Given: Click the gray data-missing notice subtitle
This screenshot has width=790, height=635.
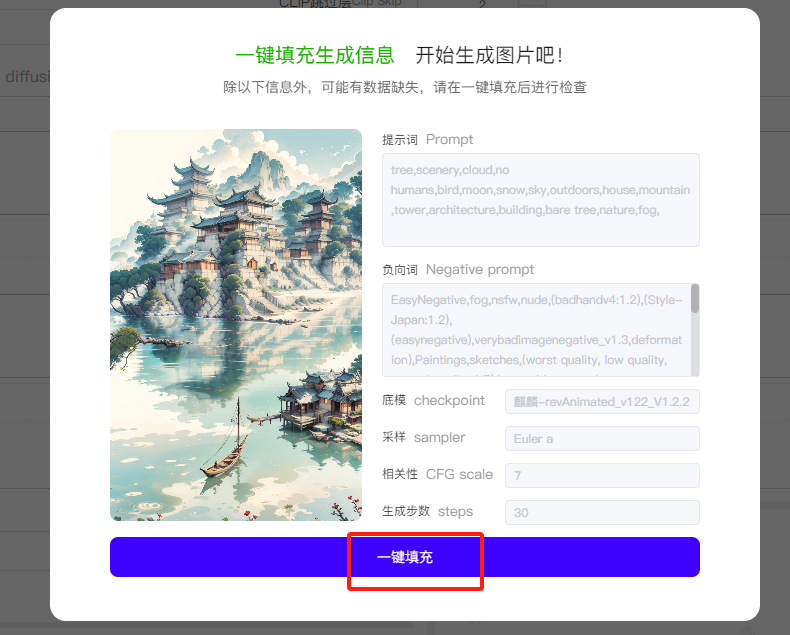Looking at the screenshot, I should (x=405, y=87).
